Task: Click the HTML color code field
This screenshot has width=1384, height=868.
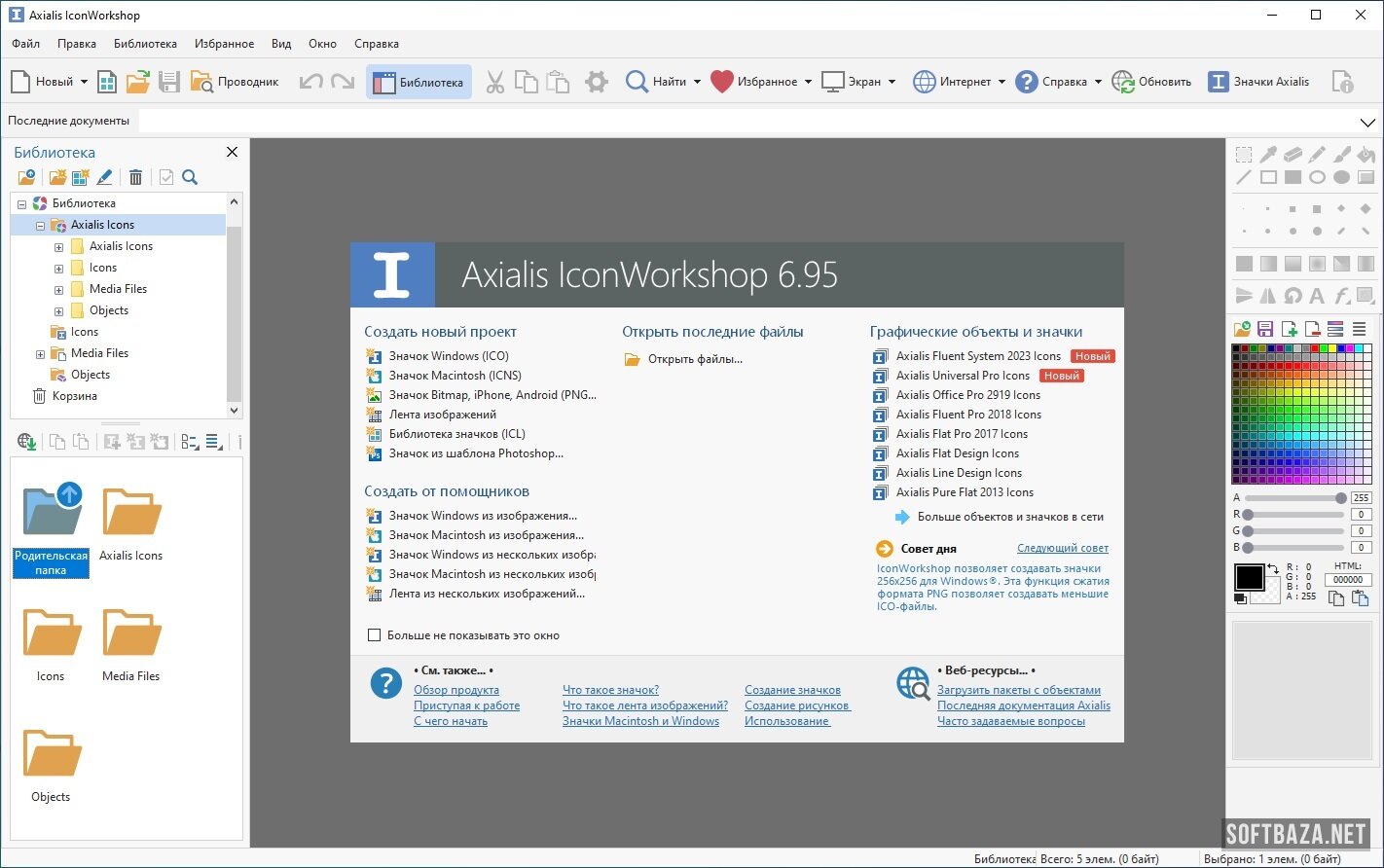Action: point(1347,580)
